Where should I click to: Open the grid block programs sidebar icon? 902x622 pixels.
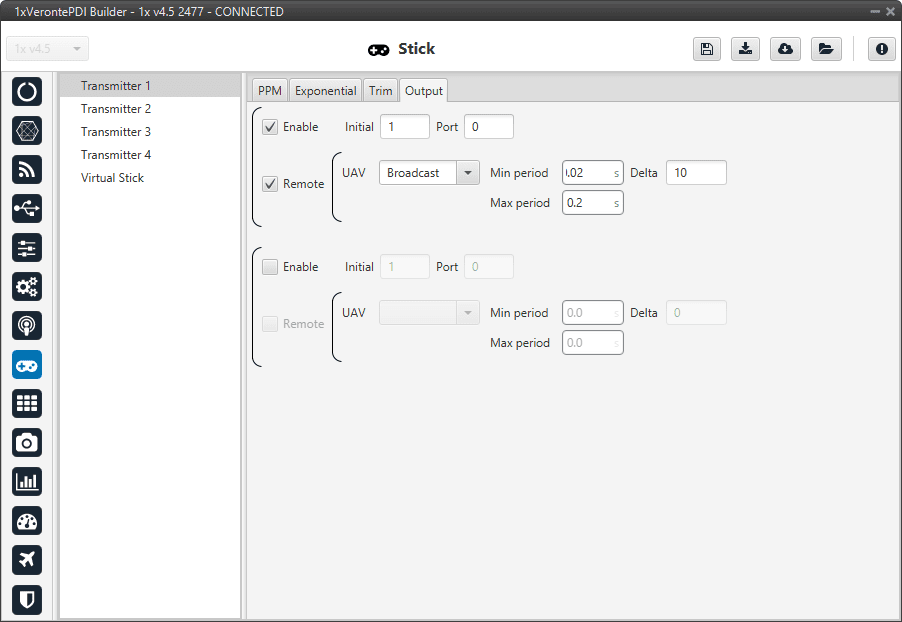coord(27,403)
